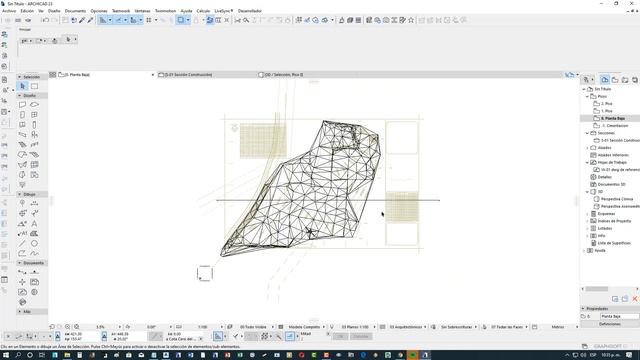
Task: Expand the Más toolbox section
Action: pos(19,311)
